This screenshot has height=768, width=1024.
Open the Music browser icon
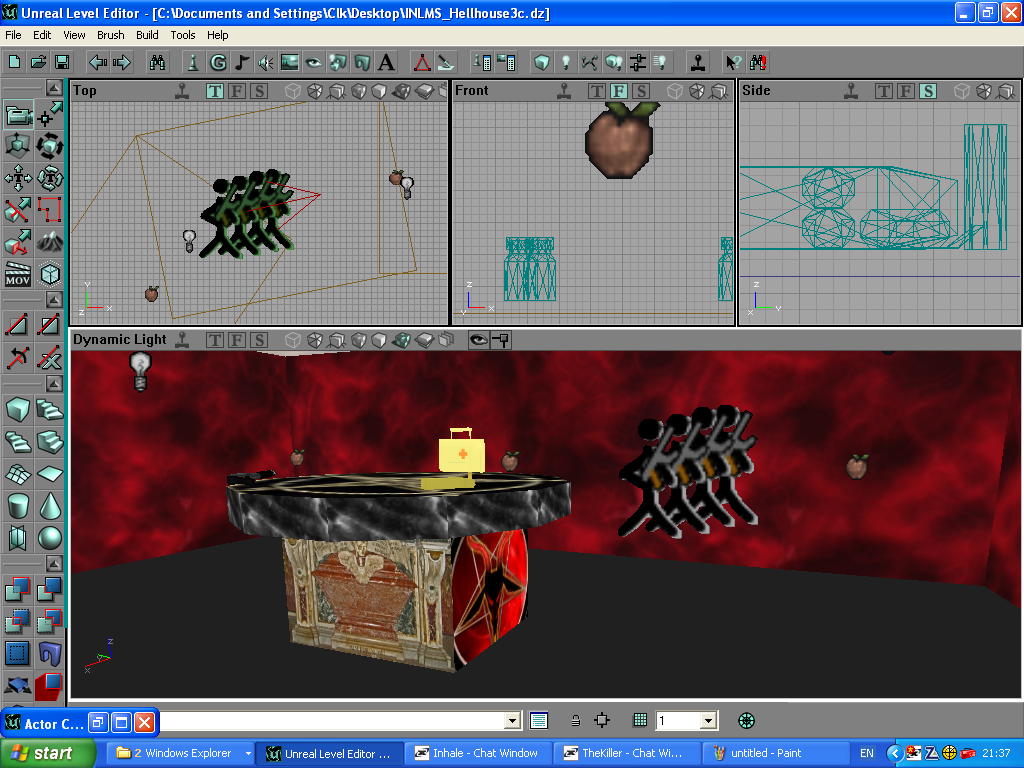point(242,62)
